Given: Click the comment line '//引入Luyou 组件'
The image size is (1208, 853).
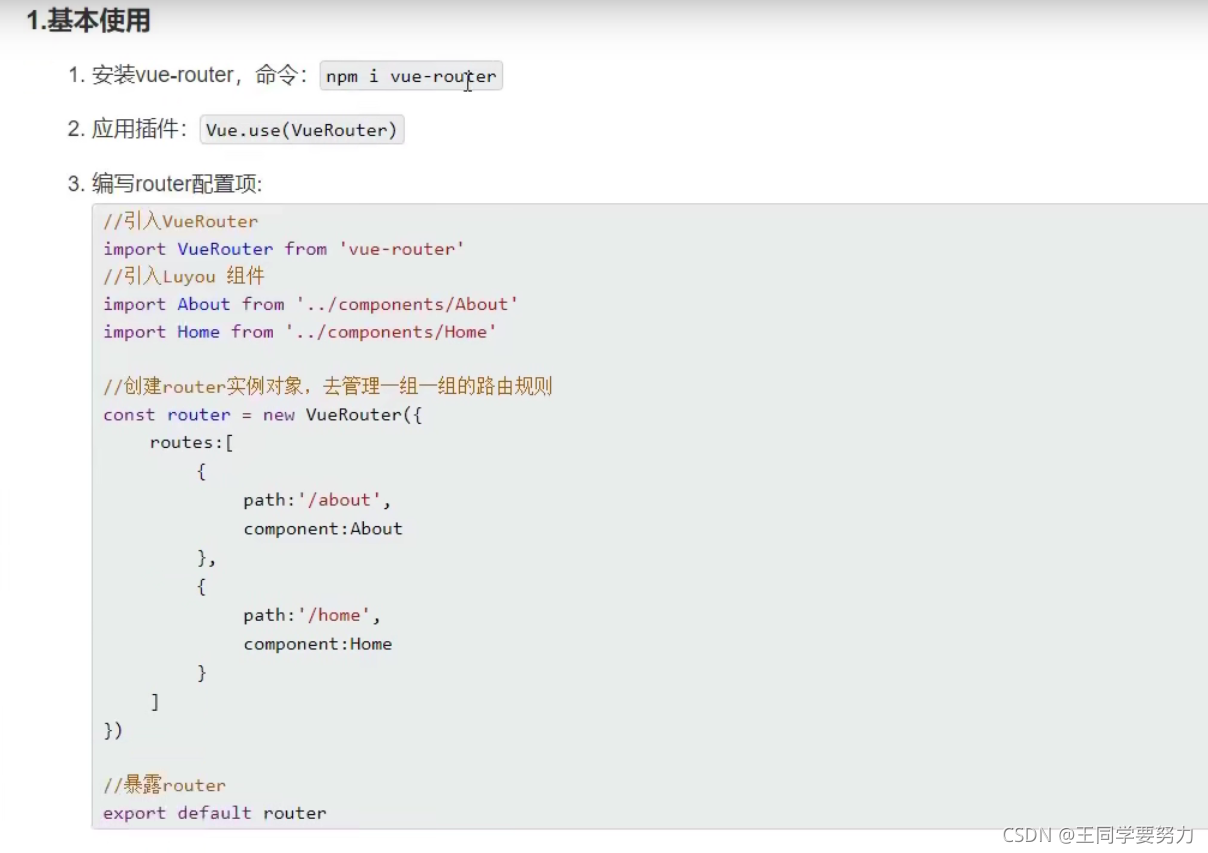Looking at the screenshot, I should pyautogui.click(x=183, y=276).
